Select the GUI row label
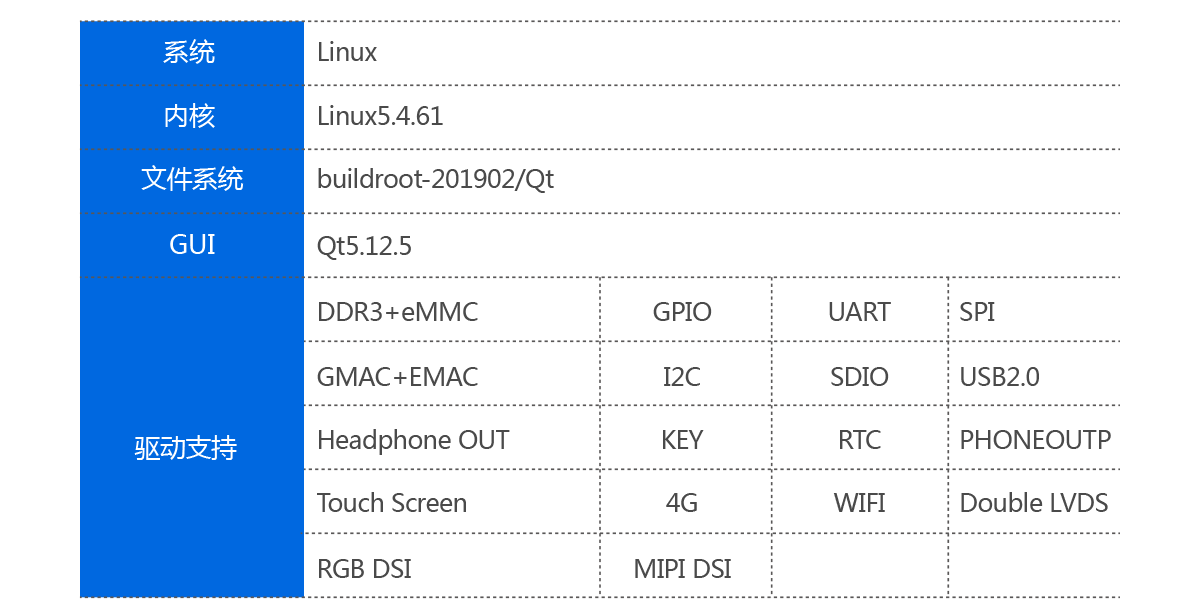This screenshot has width=1200, height=614. pyautogui.click(x=192, y=245)
